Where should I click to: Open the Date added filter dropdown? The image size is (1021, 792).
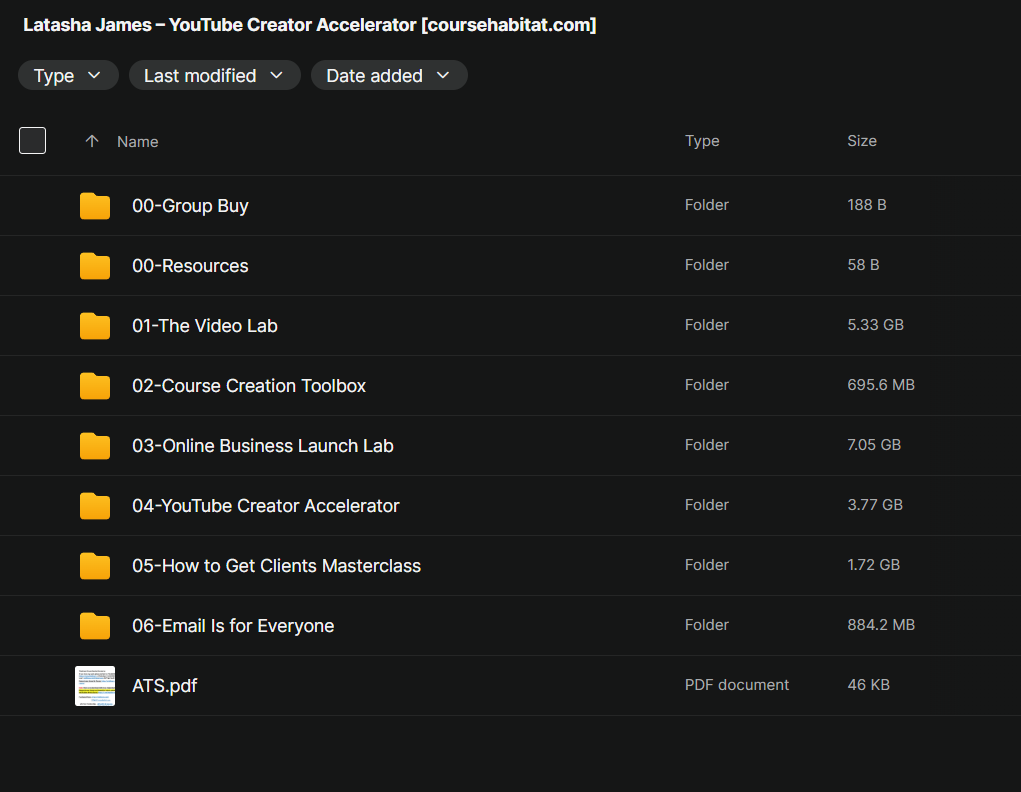[389, 76]
